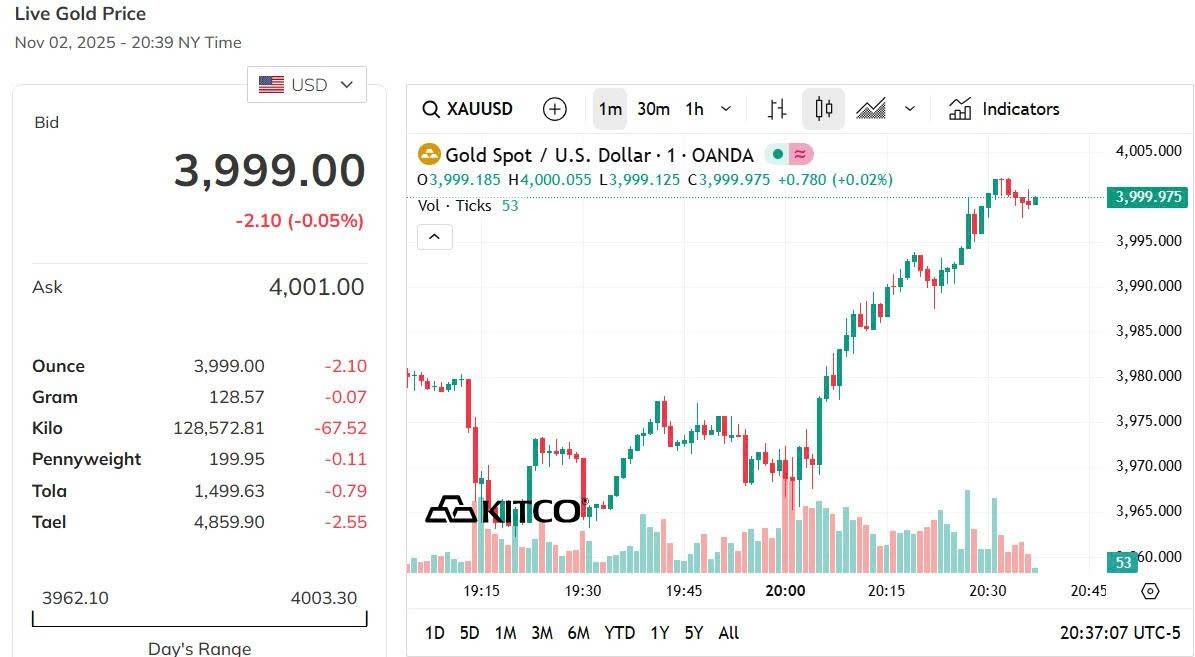Toggle the 30m interval

[x=652, y=109]
